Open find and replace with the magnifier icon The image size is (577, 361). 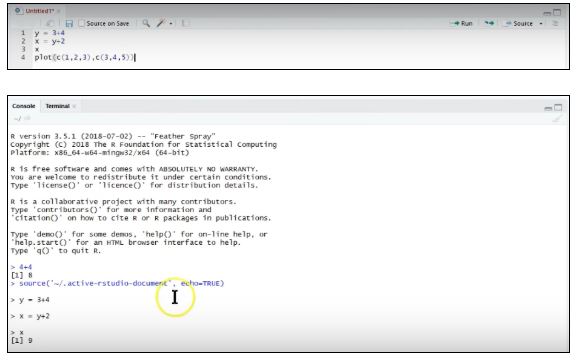tap(146, 24)
